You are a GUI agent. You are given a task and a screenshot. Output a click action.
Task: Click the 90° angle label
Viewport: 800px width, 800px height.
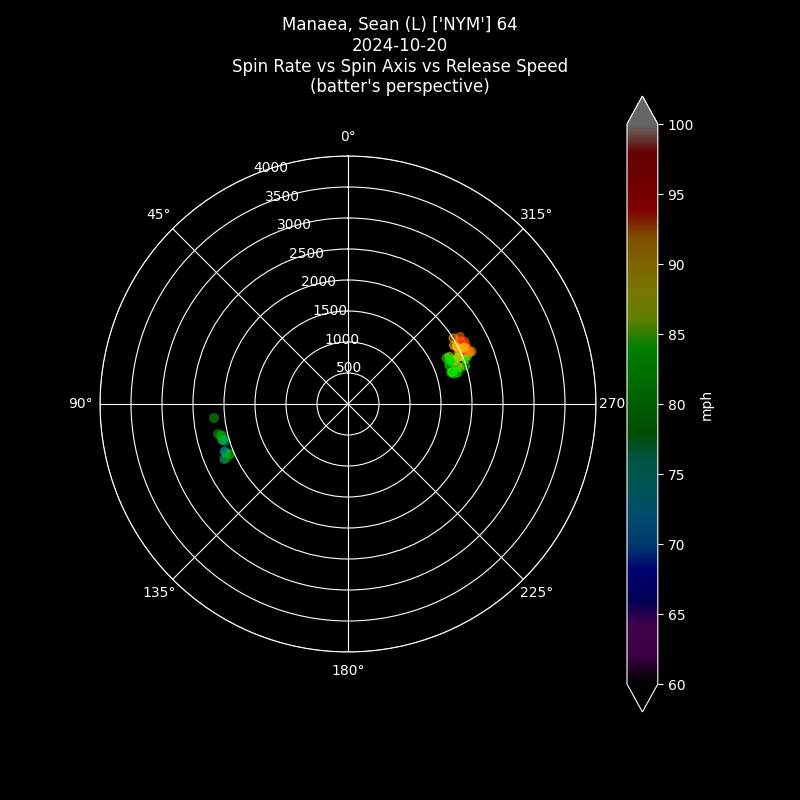click(81, 404)
